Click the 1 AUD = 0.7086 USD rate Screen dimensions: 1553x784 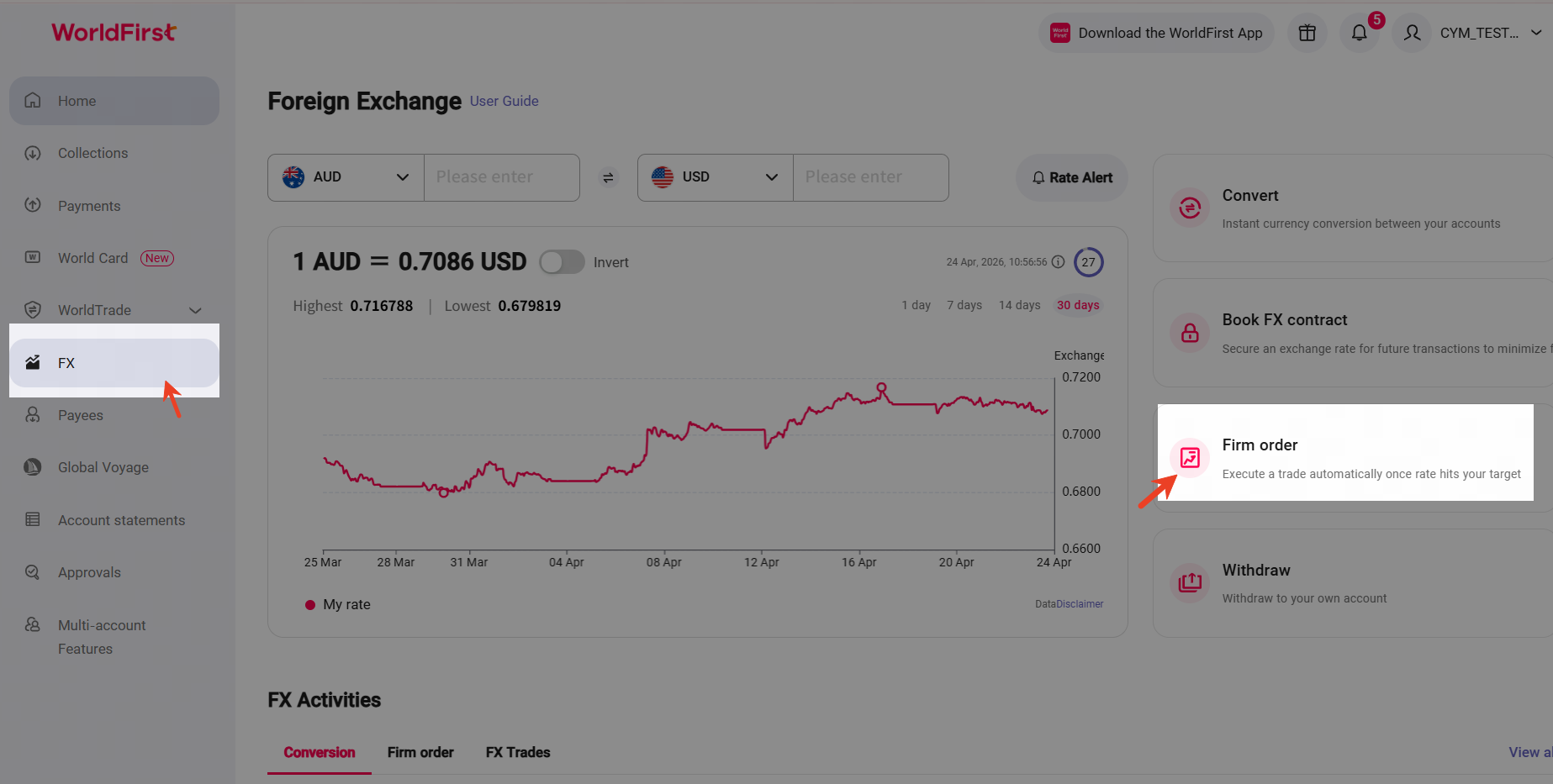409,261
